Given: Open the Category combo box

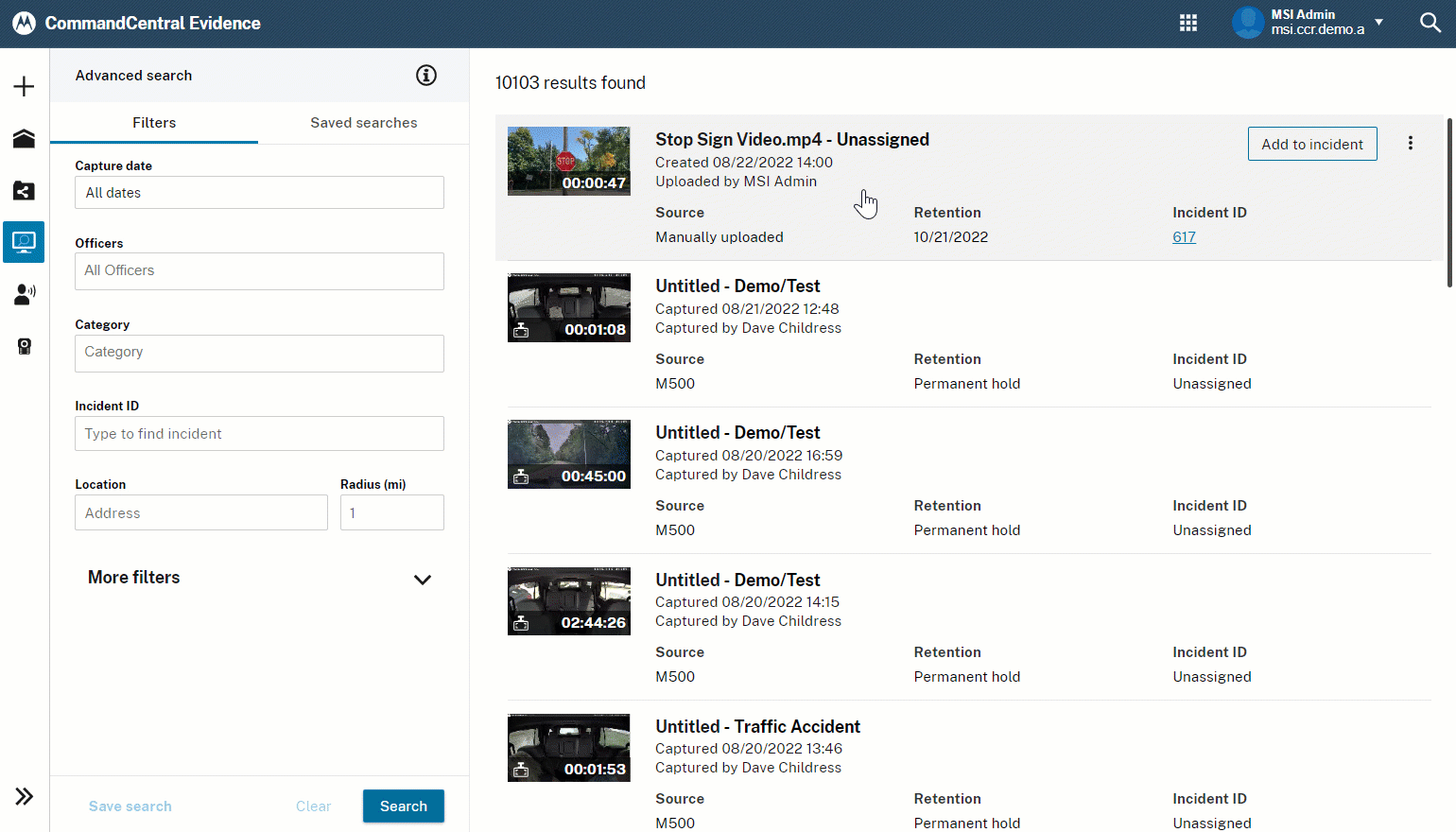Looking at the screenshot, I should coord(259,353).
